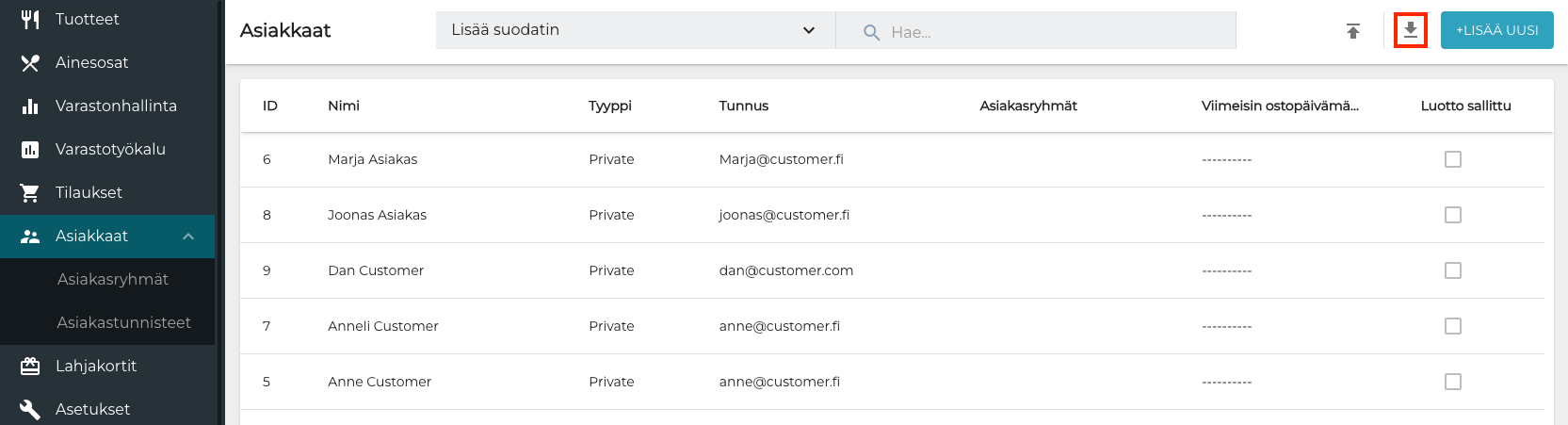Click the Ainesosat utensils icon
Image resolution: width=1568 pixels, height=425 pixels.
click(x=30, y=62)
